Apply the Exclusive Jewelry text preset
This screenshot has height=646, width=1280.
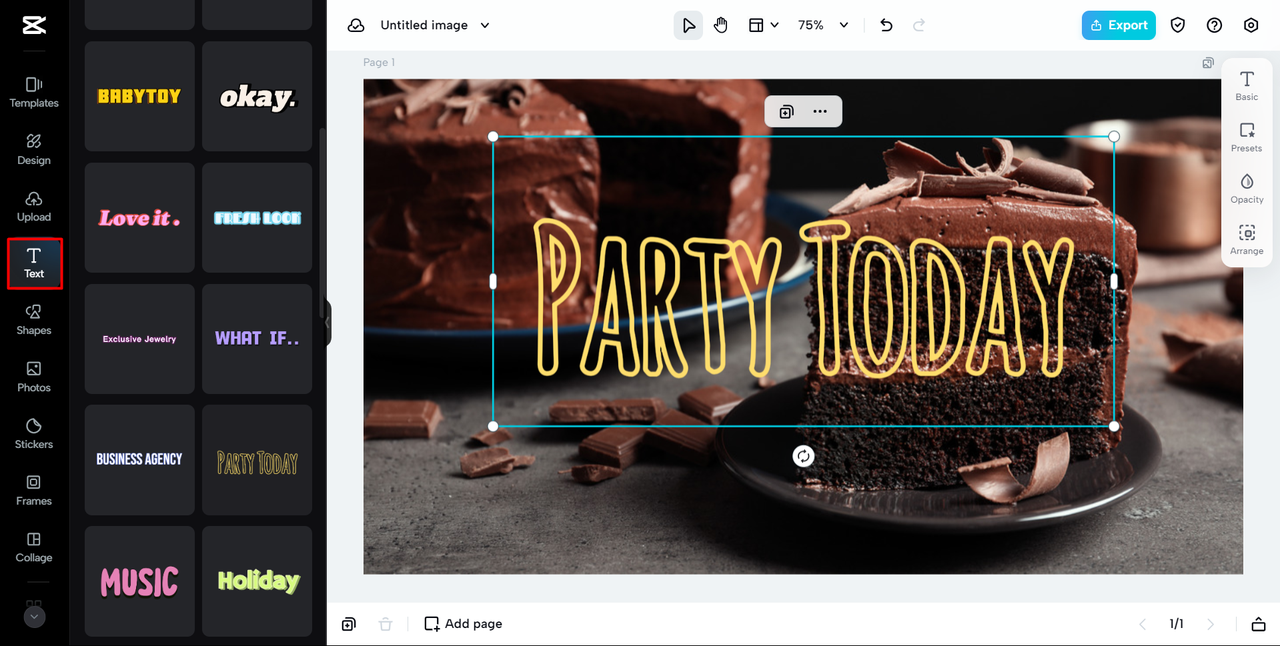coord(139,339)
